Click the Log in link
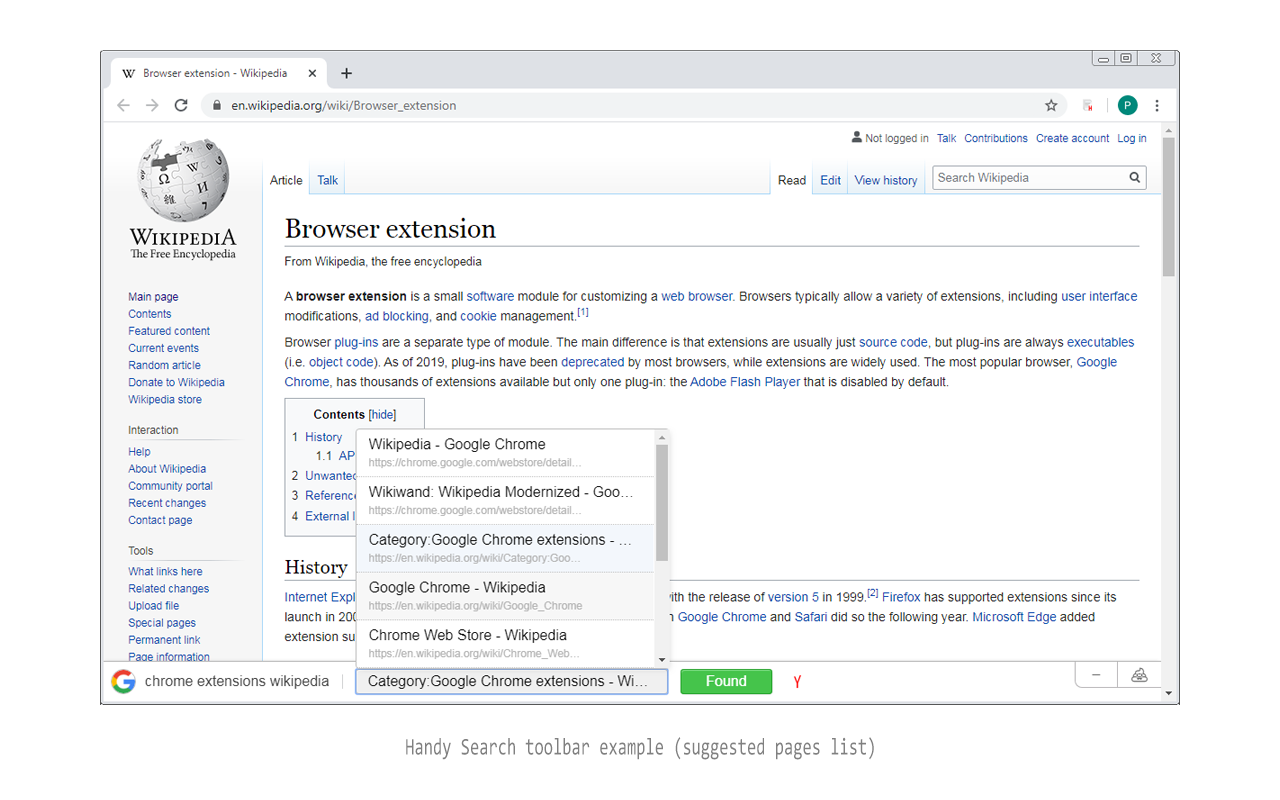 pos(1132,138)
